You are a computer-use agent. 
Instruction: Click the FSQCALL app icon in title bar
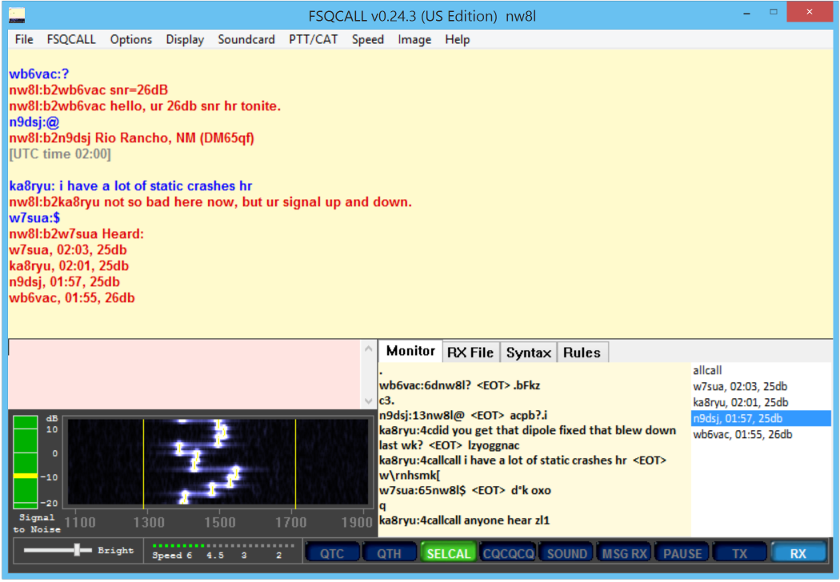tap(17, 15)
